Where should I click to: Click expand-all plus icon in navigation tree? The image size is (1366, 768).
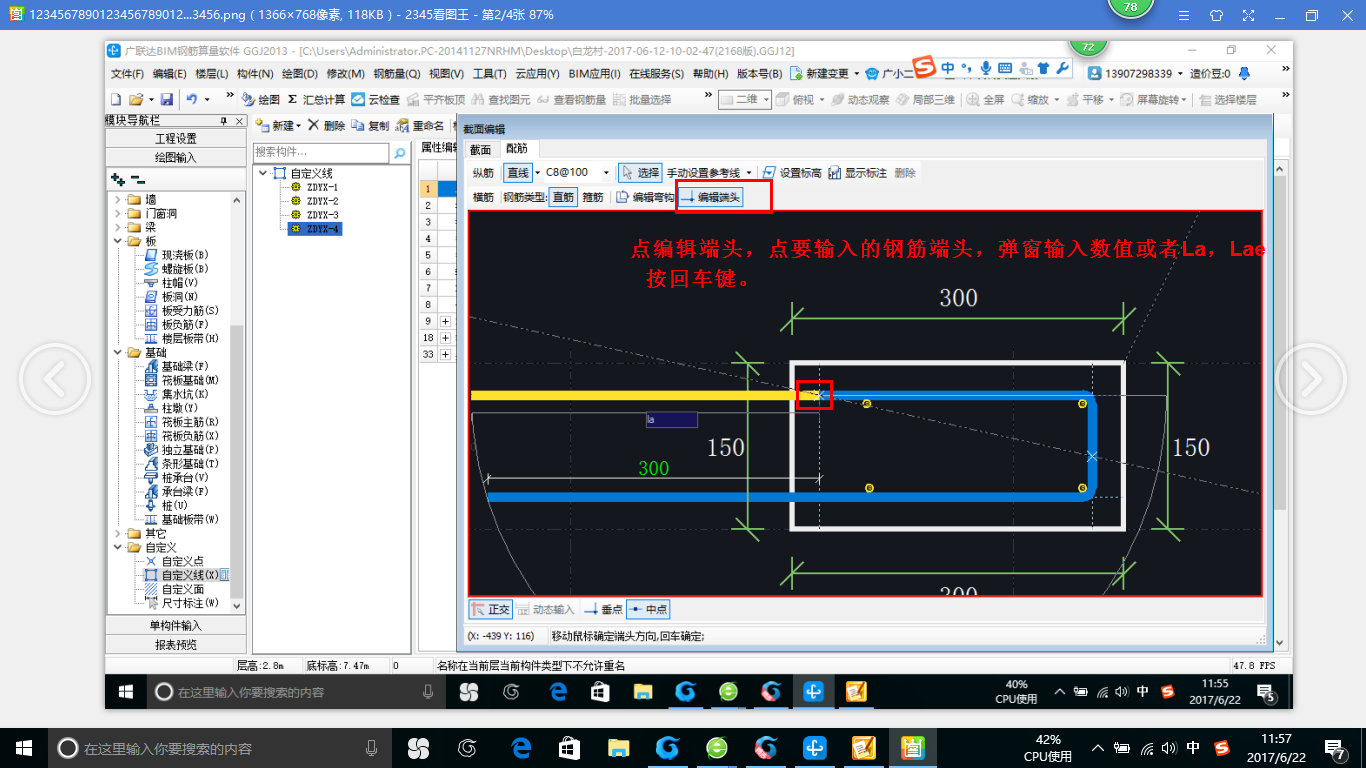pos(118,179)
